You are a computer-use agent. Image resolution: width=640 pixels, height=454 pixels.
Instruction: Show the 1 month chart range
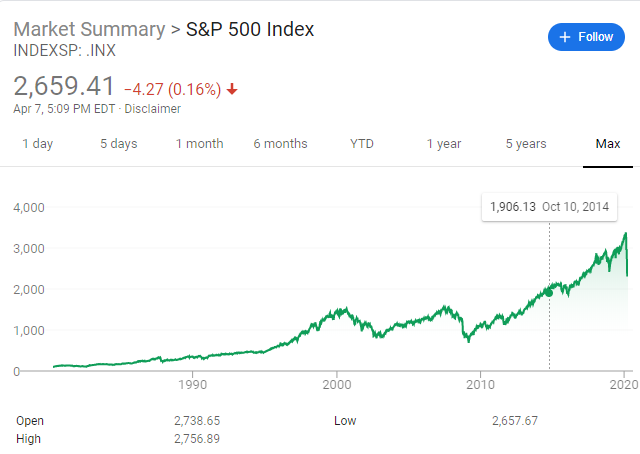[199, 144]
